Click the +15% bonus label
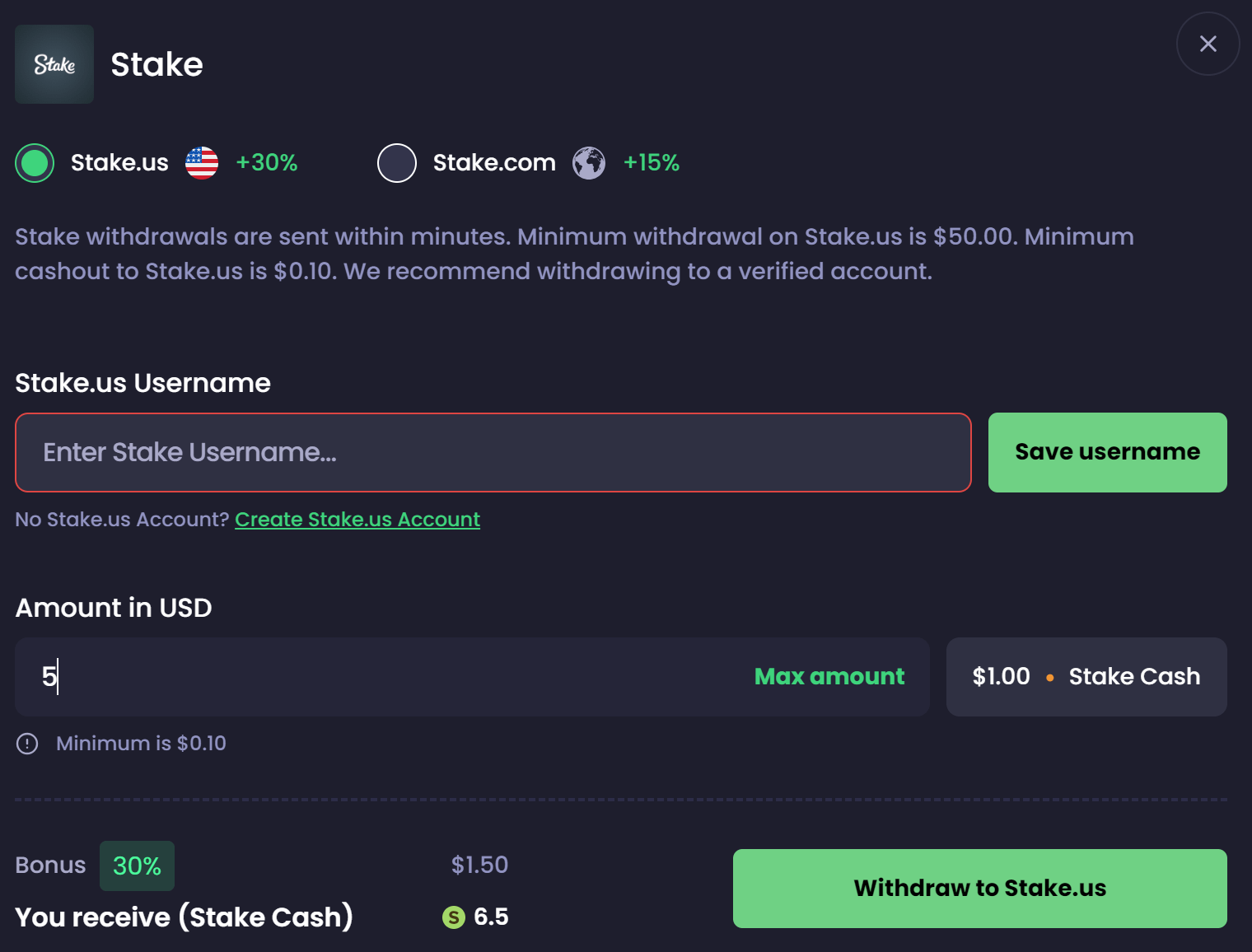Viewport: 1252px width, 952px height. (x=652, y=163)
